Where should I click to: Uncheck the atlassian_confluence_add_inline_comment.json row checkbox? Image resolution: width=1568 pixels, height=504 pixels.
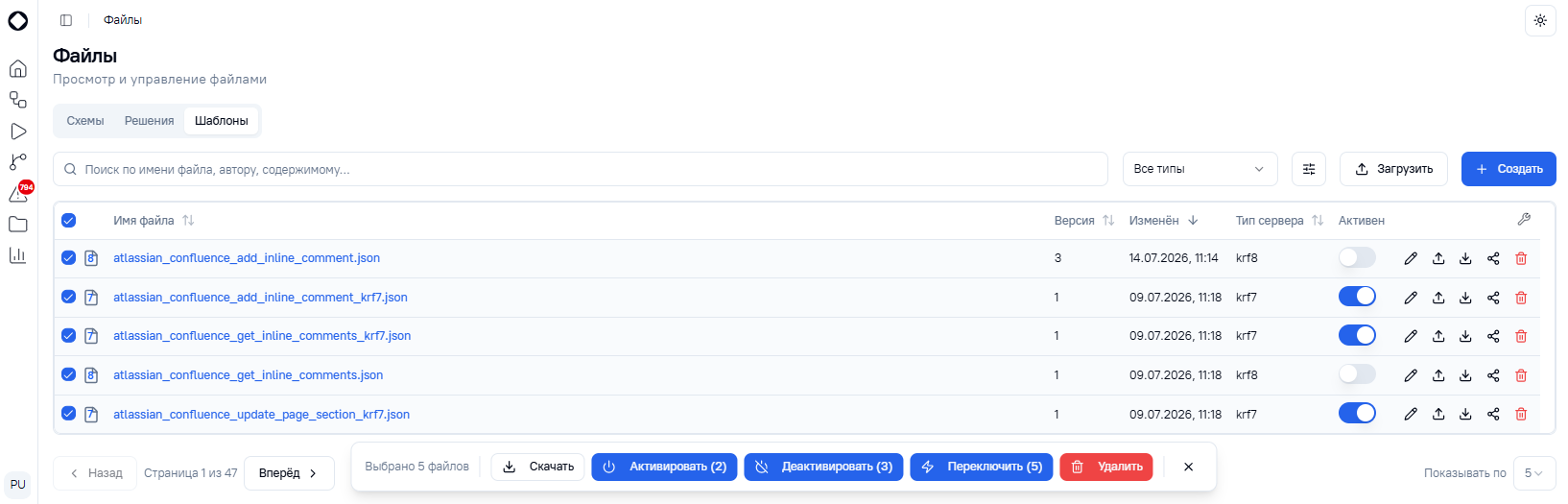coord(68,258)
